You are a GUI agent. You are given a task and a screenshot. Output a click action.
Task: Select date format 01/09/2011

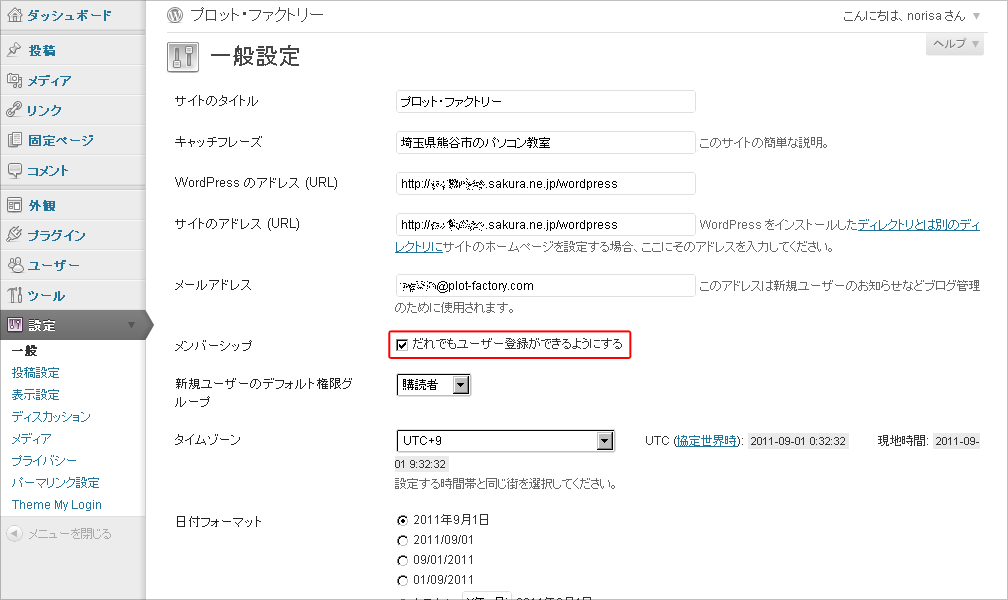pyautogui.click(x=402, y=580)
